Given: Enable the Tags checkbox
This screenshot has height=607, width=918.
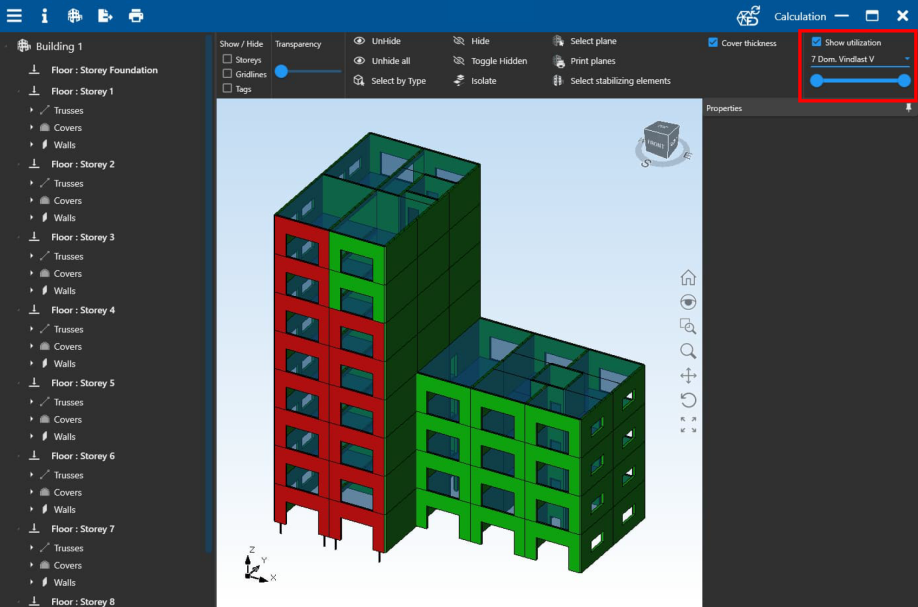Looking at the screenshot, I should [227, 88].
